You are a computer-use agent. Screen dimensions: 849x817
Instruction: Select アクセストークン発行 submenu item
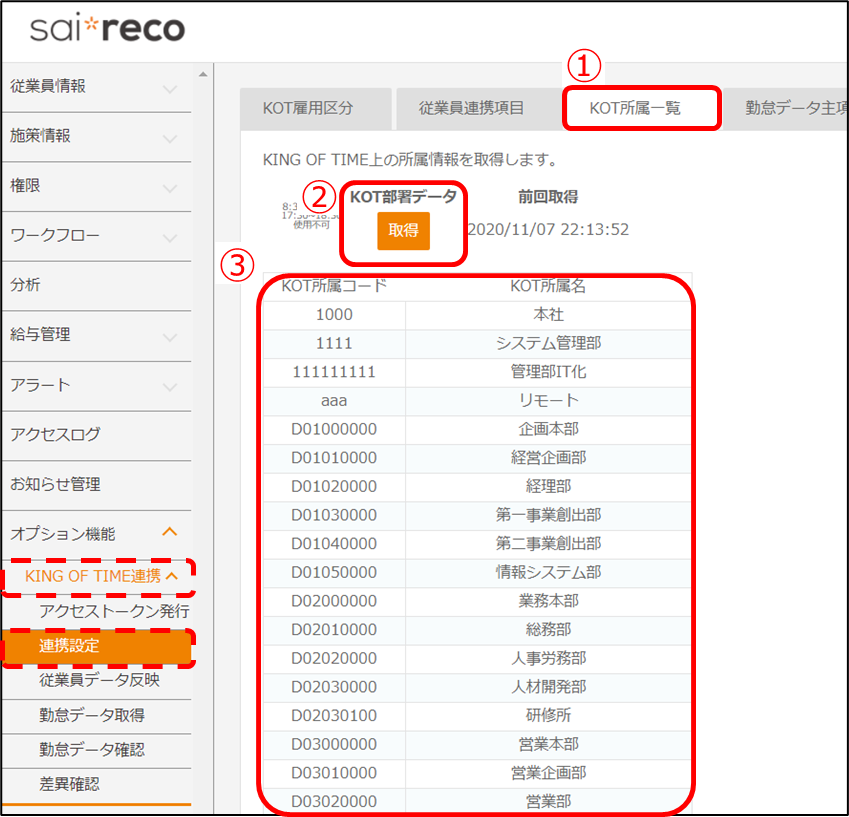pyautogui.click(x=114, y=611)
